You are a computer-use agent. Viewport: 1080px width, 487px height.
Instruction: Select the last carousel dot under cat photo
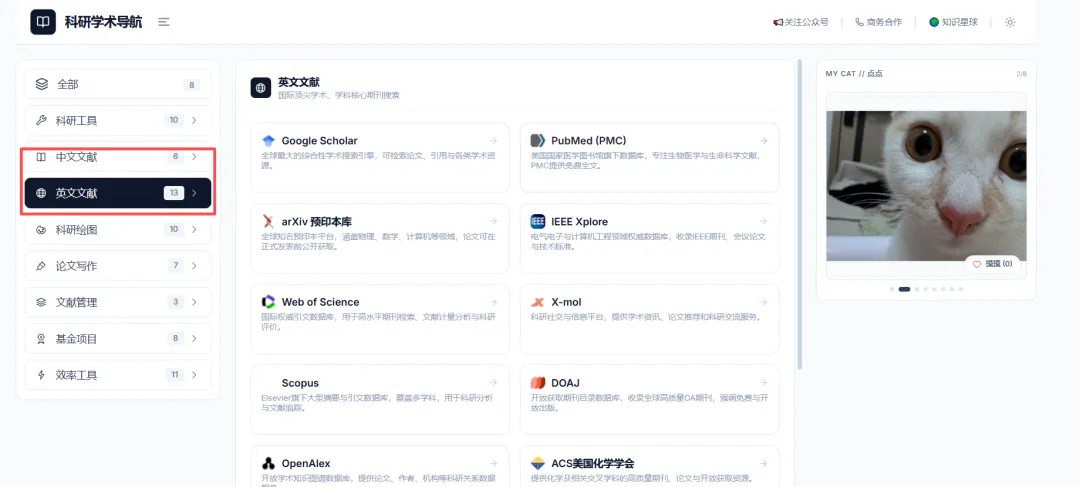[x=961, y=289]
